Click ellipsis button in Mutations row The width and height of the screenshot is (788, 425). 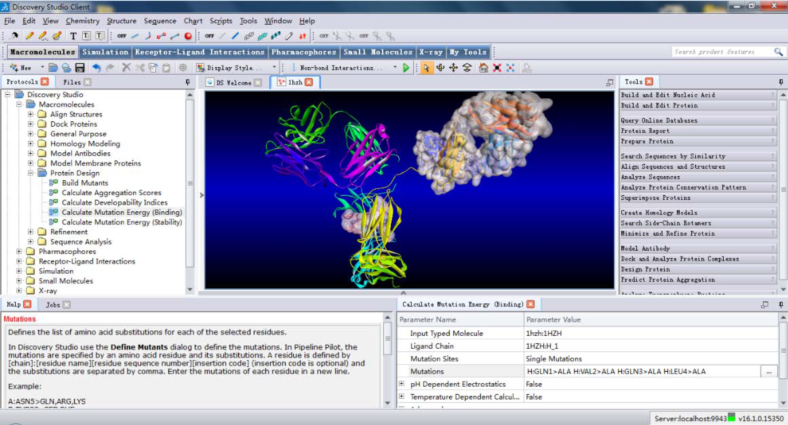[x=769, y=372]
